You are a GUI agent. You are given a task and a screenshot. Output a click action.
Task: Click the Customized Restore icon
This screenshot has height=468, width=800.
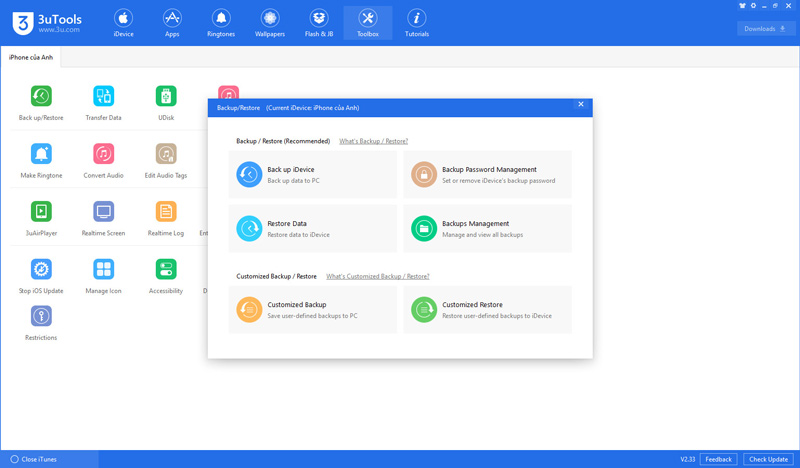[424, 310]
